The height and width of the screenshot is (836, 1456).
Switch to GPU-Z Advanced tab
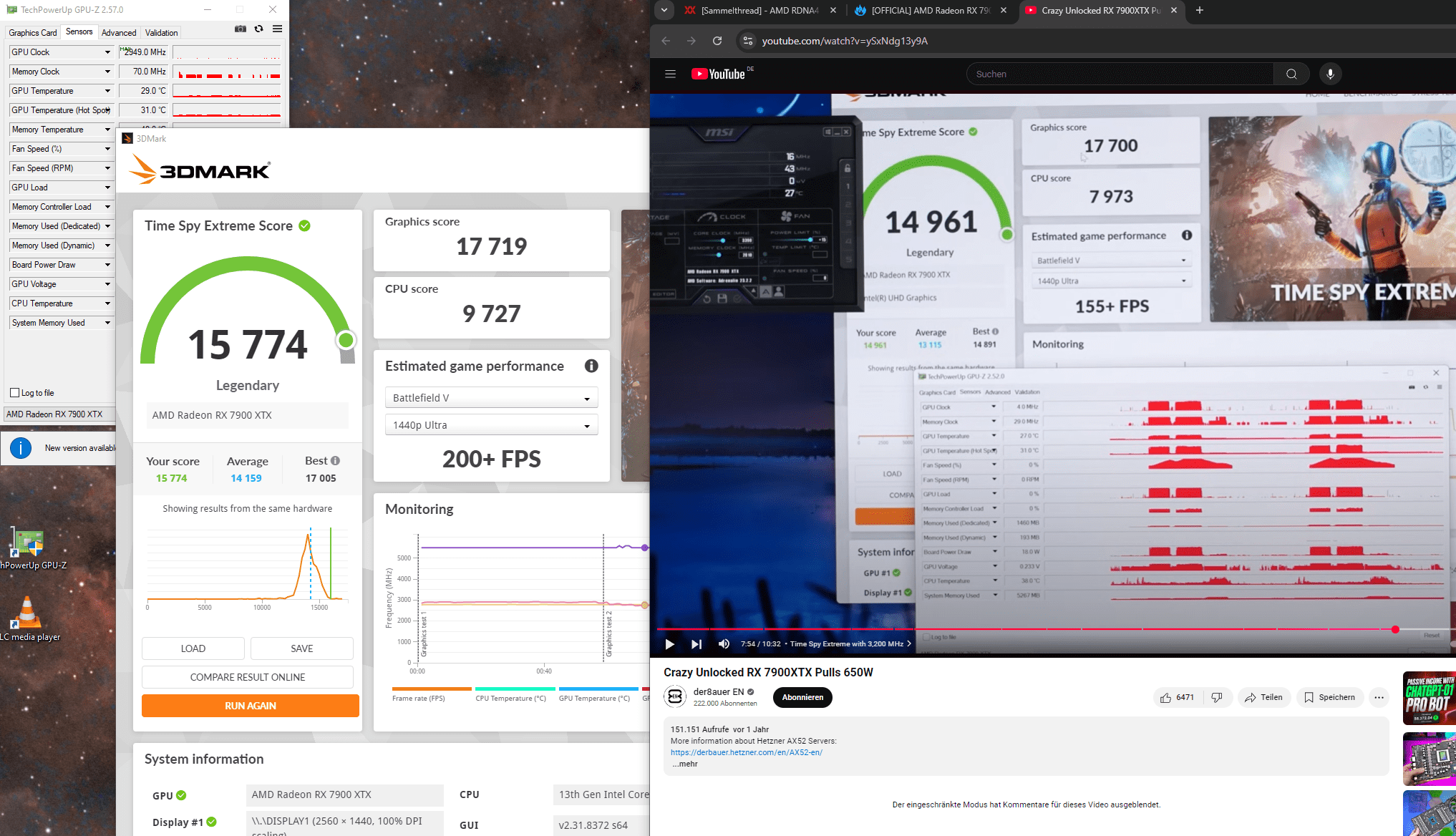click(x=119, y=33)
